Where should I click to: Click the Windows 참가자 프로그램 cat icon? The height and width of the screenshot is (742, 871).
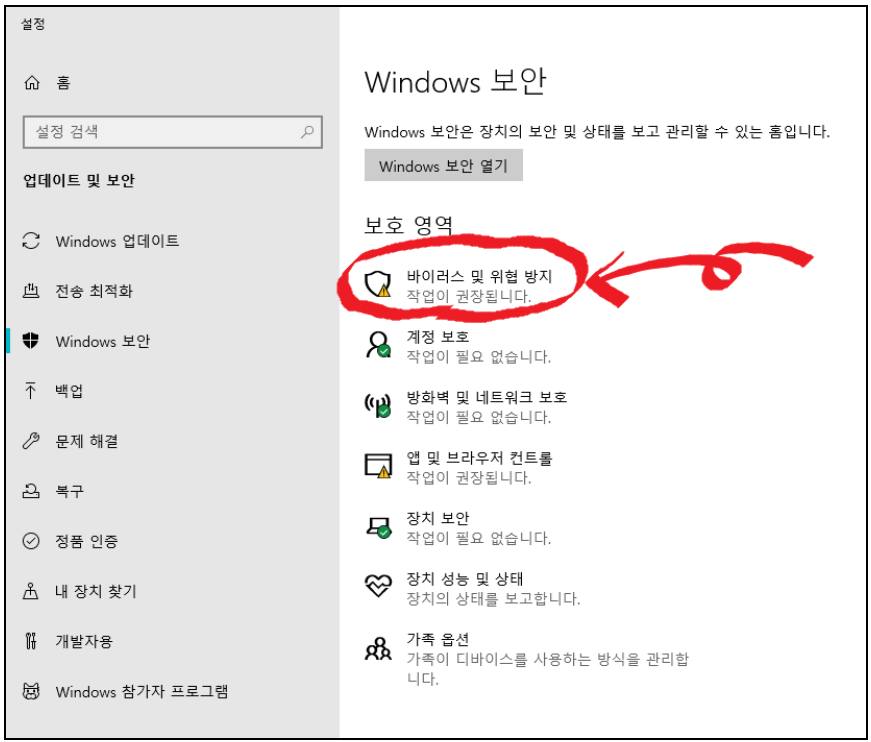[x=31, y=691]
